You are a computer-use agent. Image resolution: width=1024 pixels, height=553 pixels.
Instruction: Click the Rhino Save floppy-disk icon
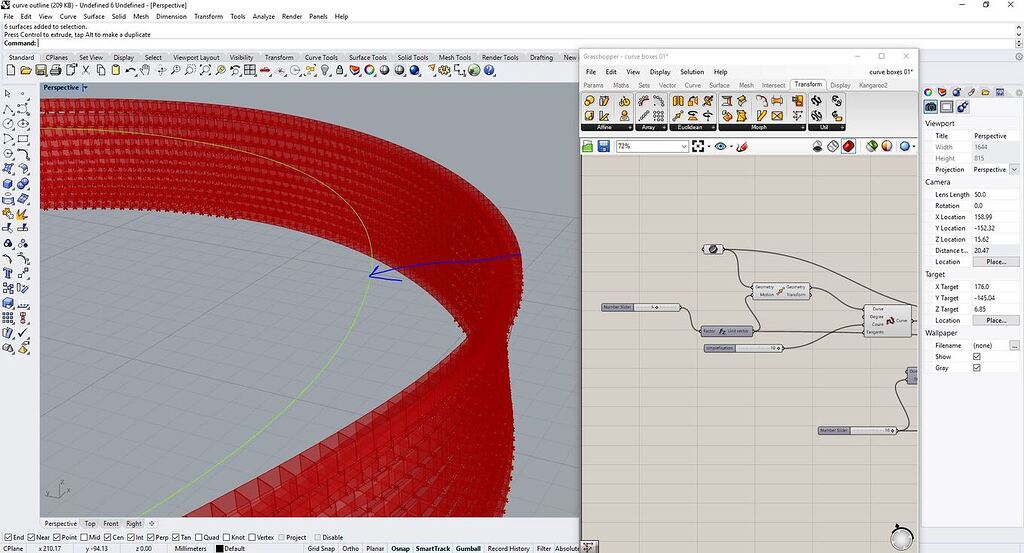(41, 71)
